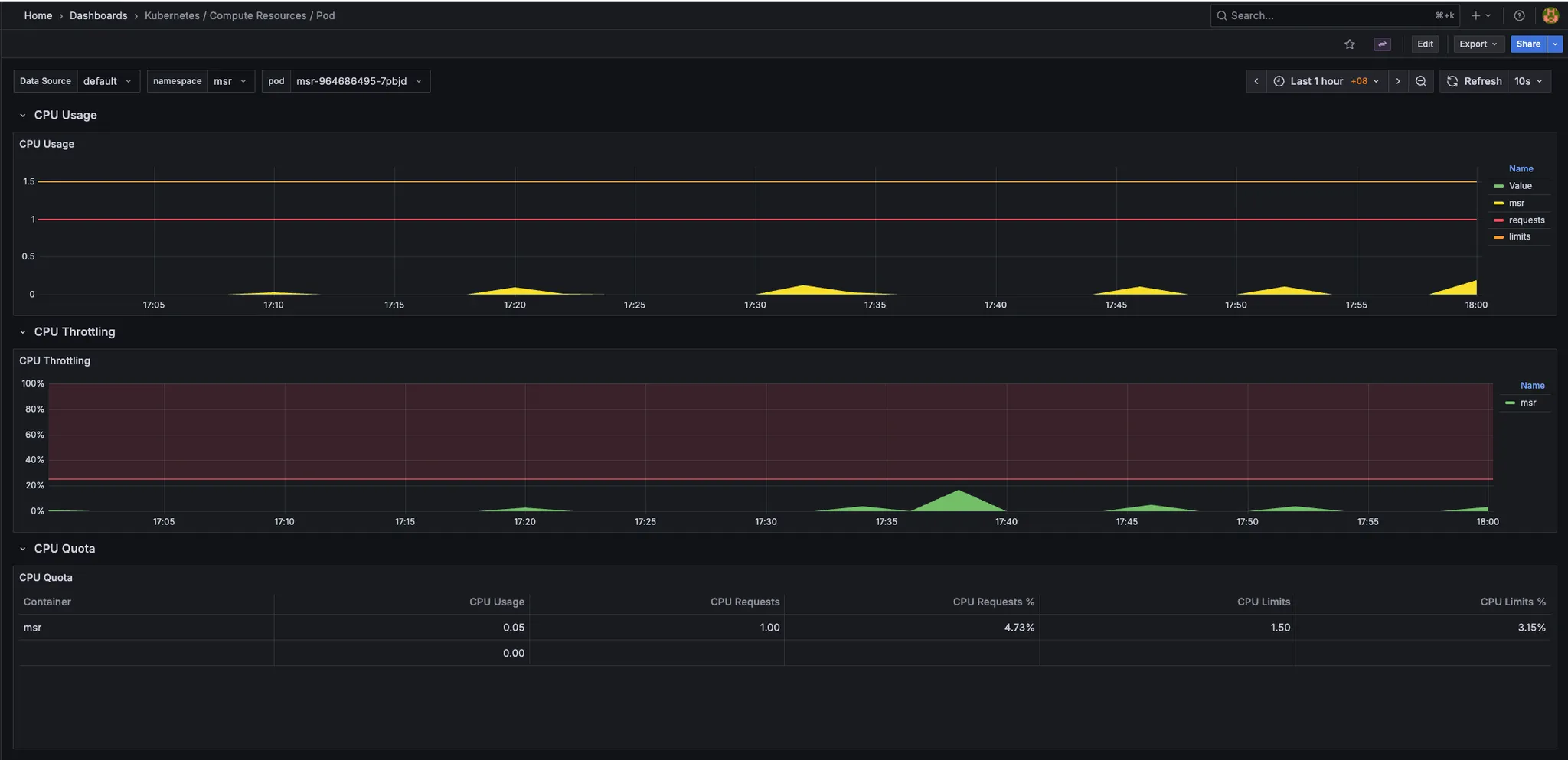Navigate to Dashboards in the breadcrumb

[x=99, y=15]
